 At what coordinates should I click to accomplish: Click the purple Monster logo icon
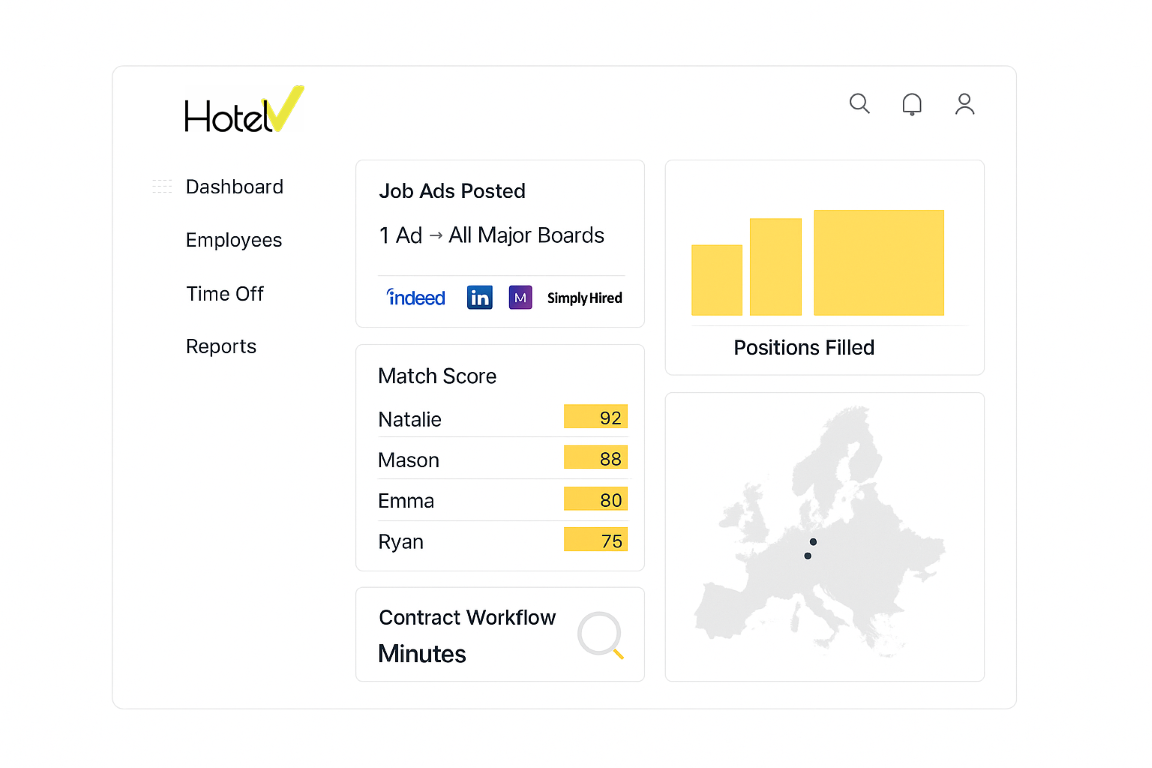[520, 298]
